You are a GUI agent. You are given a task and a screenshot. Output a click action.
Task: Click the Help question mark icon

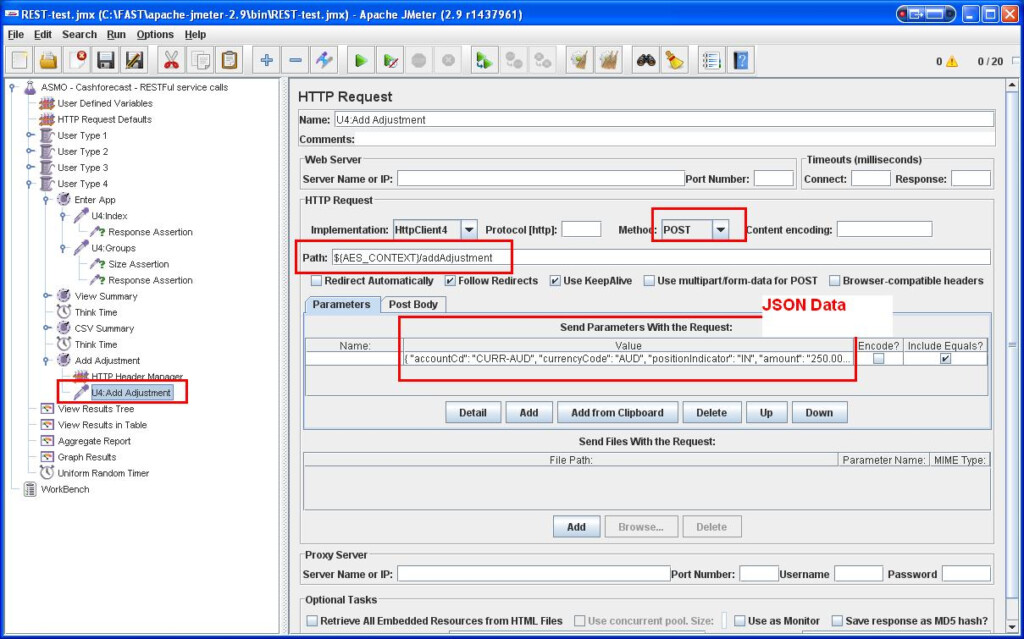(741, 61)
